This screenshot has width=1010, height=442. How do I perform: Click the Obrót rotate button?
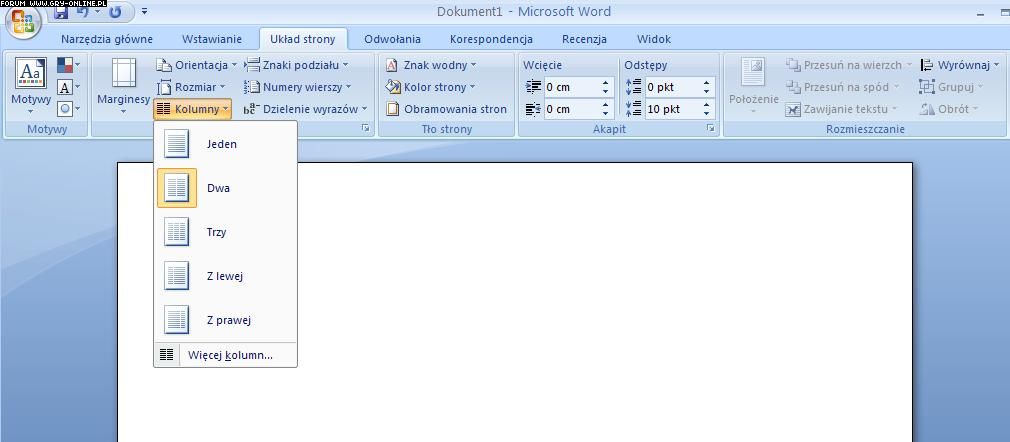point(949,109)
